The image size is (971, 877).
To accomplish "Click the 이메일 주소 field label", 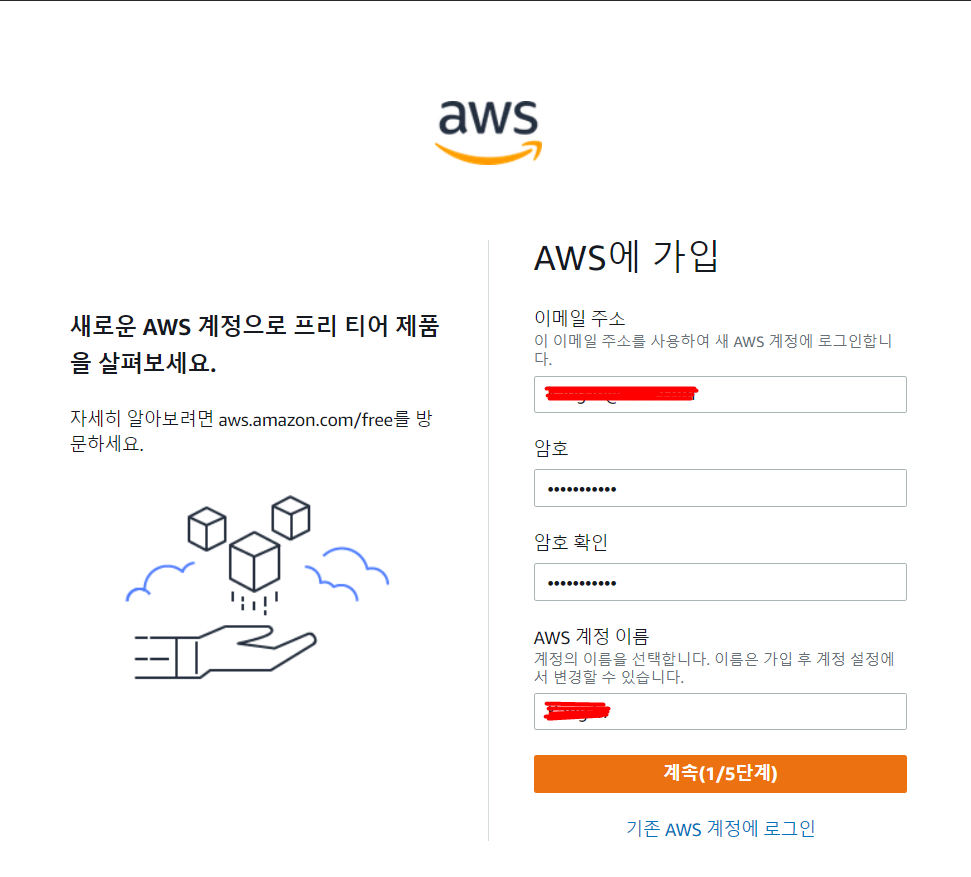I will (x=580, y=318).
